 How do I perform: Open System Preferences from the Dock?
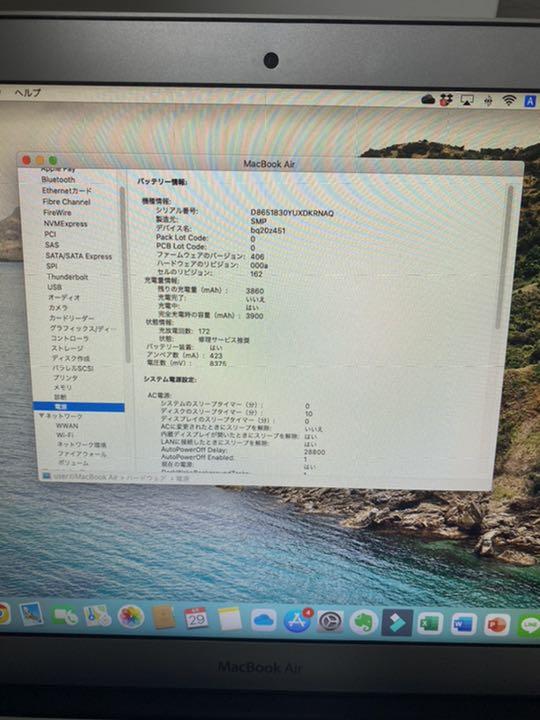330,622
